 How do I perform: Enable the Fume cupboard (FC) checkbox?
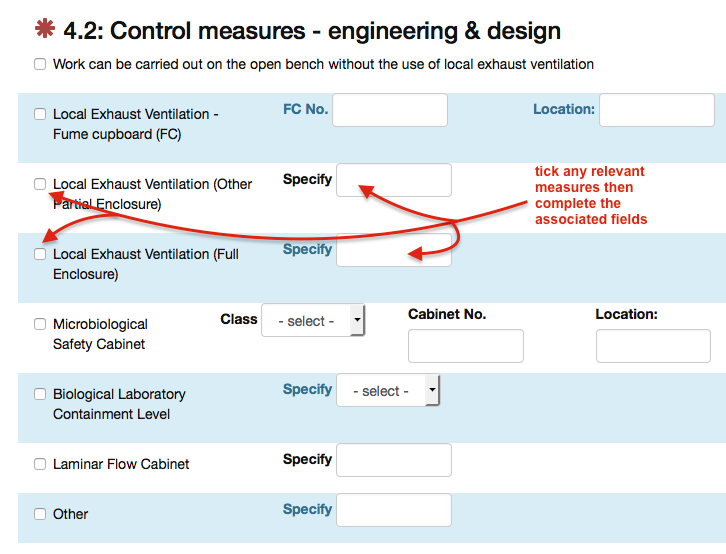click(x=40, y=114)
